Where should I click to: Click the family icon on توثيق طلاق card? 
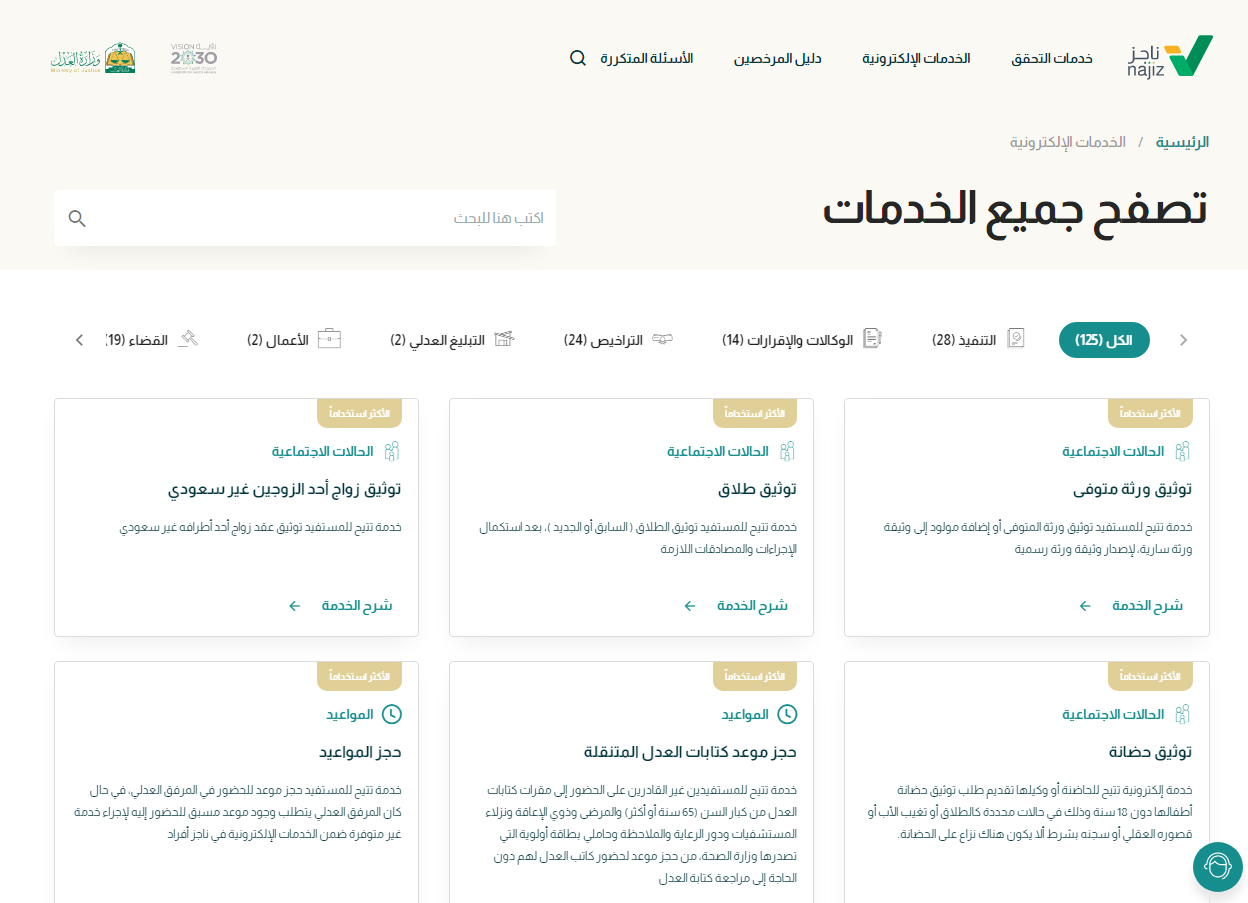[x=787, y=451]
